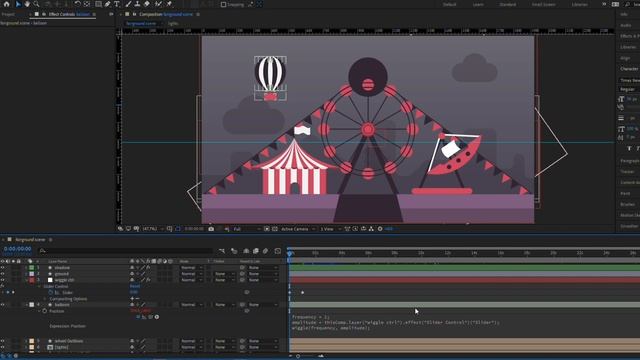Open the Paragraph panel at right
Viewport: 640px width, 360px height.
point(629,161)
